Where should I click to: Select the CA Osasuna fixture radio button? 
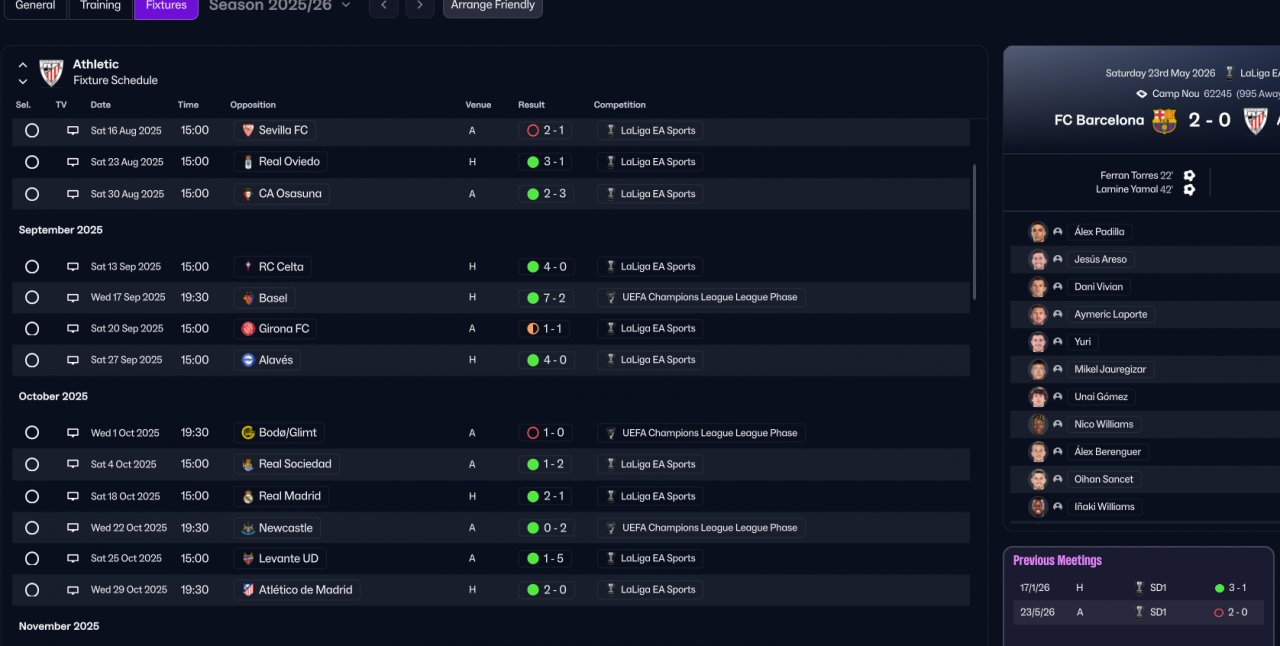32,194
